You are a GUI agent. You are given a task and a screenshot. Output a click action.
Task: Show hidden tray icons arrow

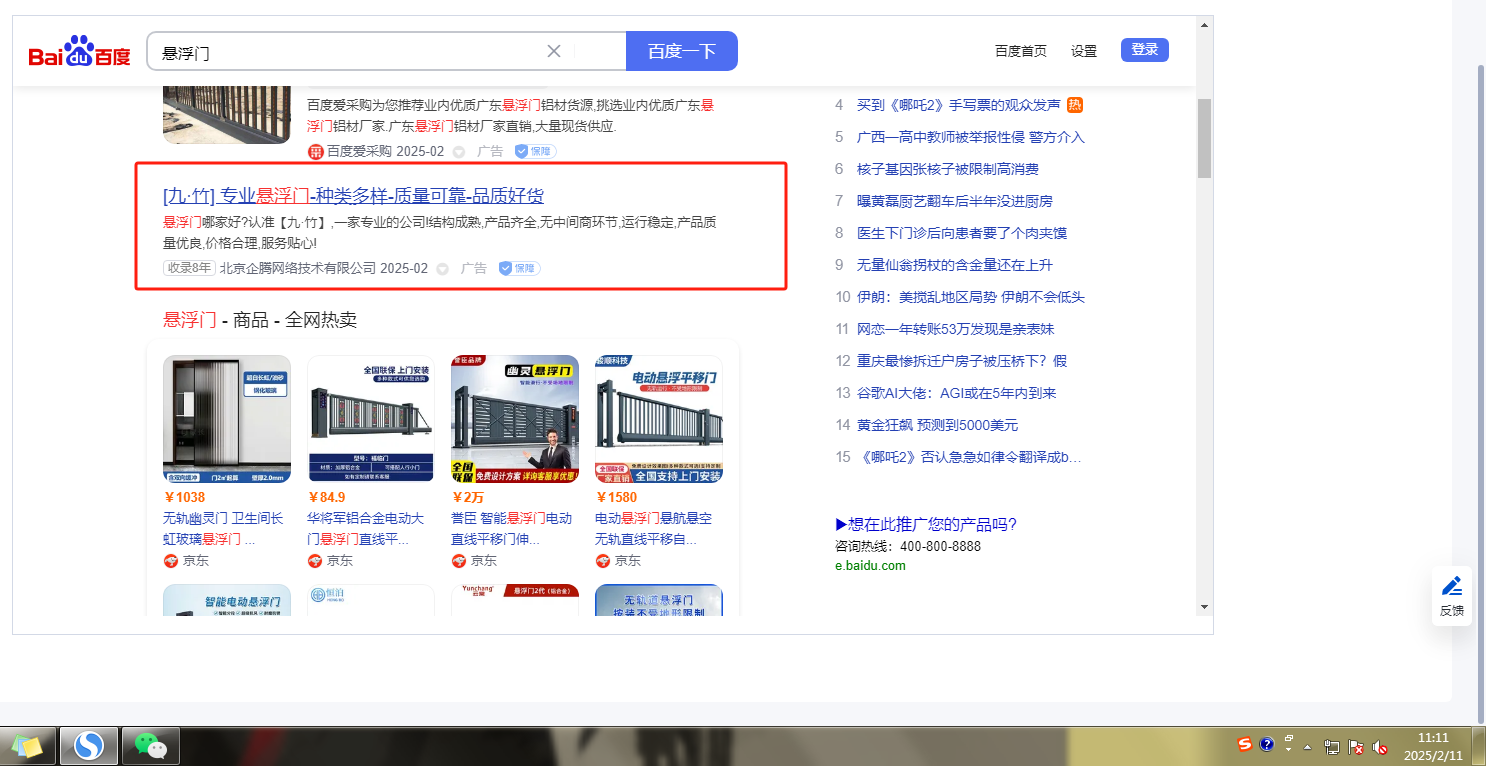coord(1308,746)
